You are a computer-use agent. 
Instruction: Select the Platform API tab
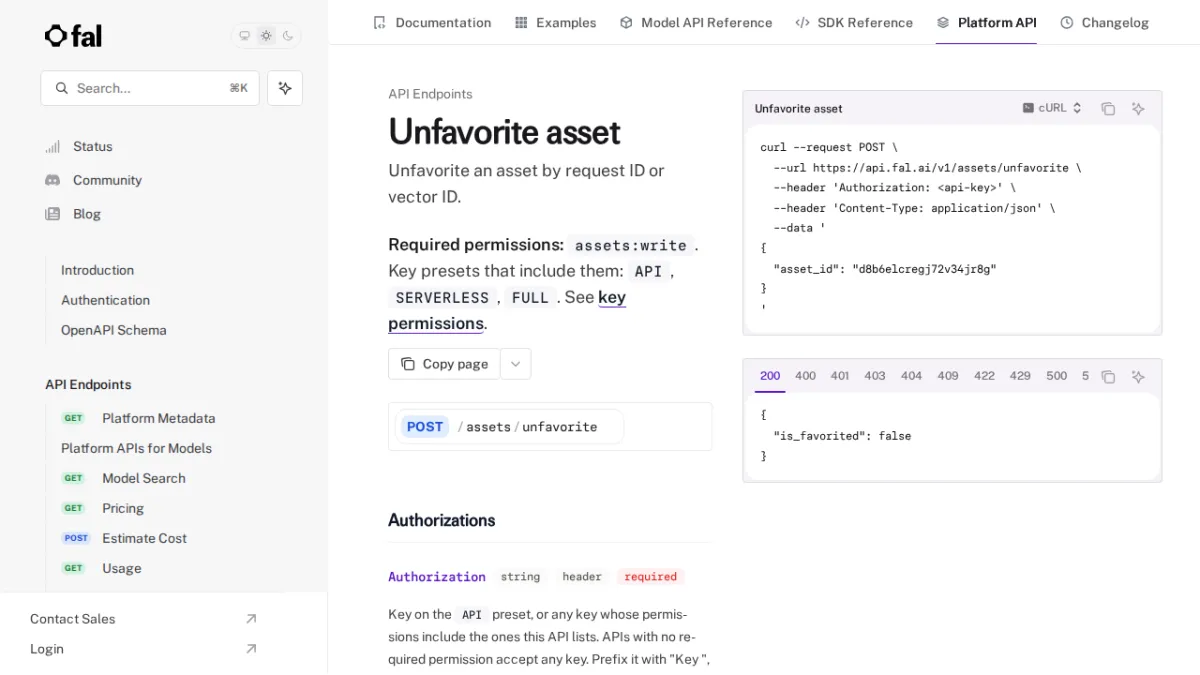pyautogui.click(x=986, y=22)
